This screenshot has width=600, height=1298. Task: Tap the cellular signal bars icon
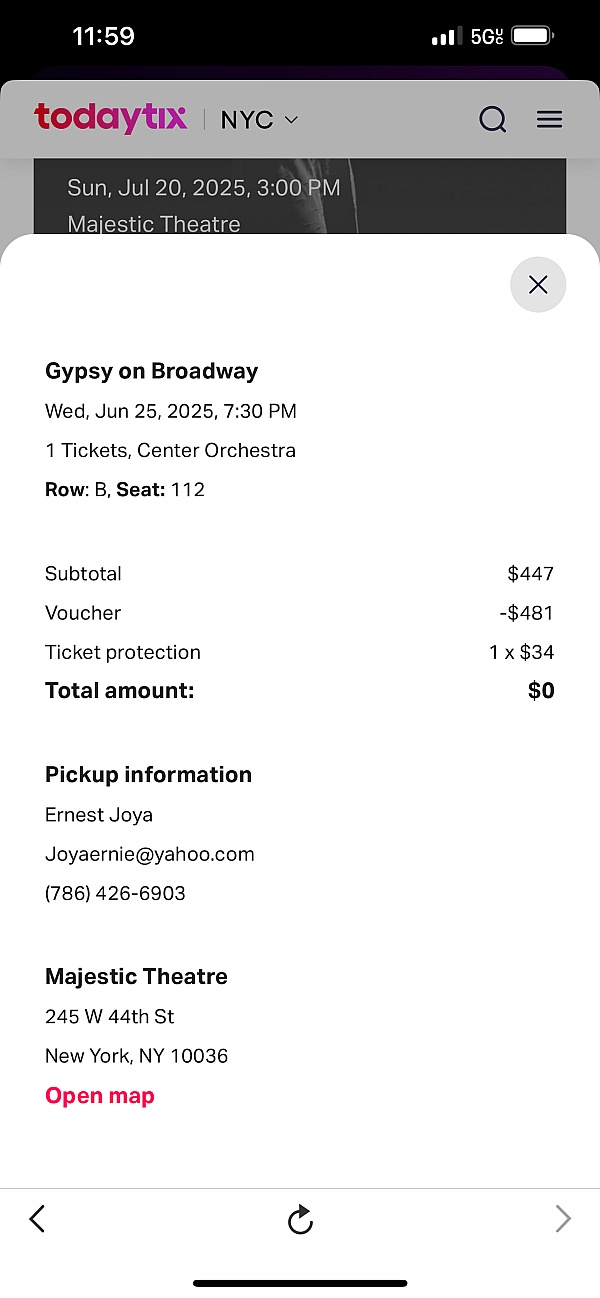448,38
